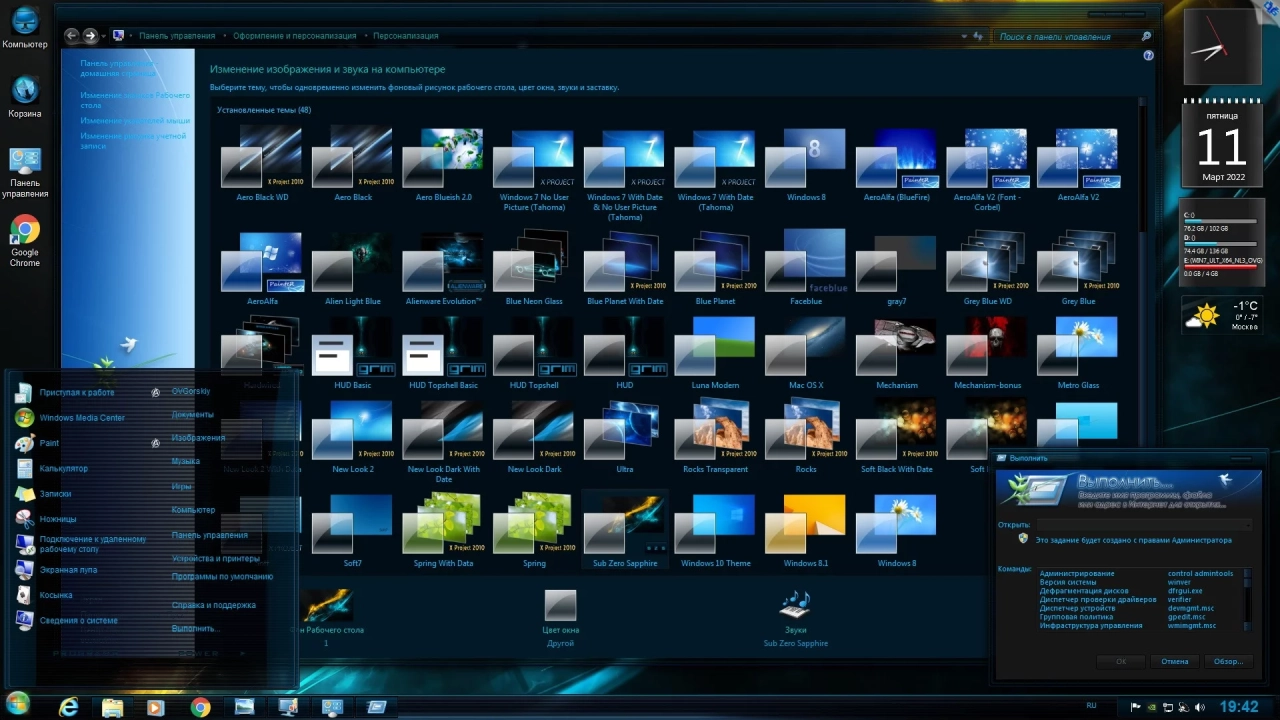Select Музыка in the Start menu

pos(186,461)
